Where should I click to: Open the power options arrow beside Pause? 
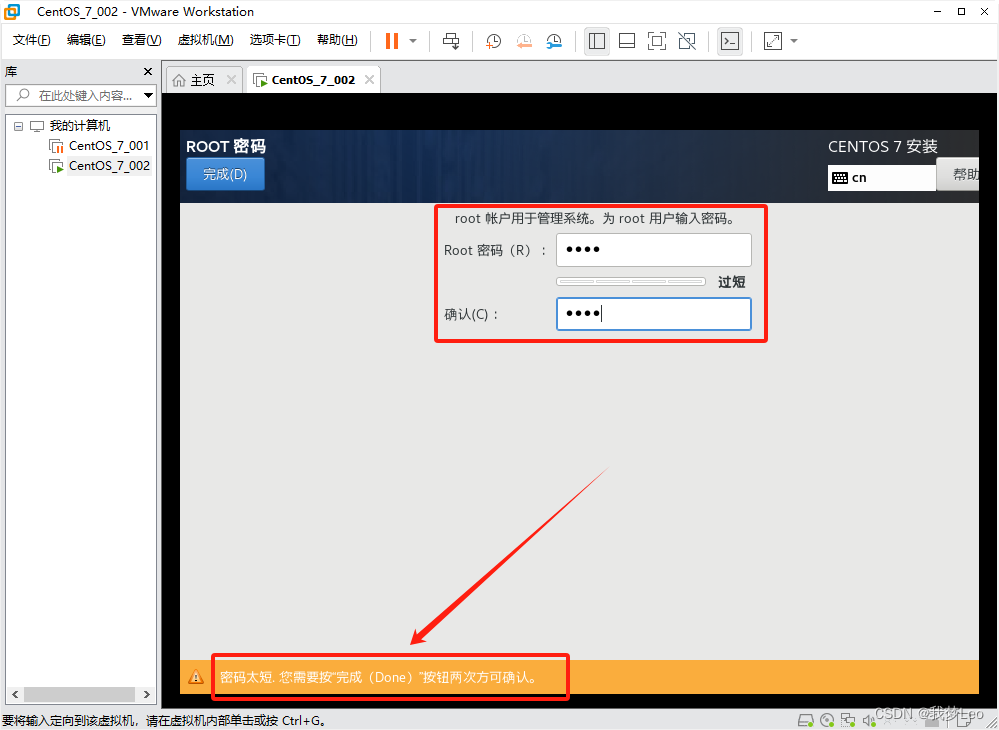point(413,41)
